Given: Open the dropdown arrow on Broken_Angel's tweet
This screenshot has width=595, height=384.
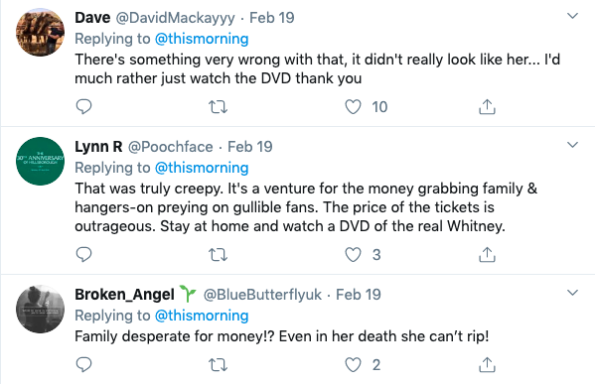Looking at the screenshot, I should (572, 293).
